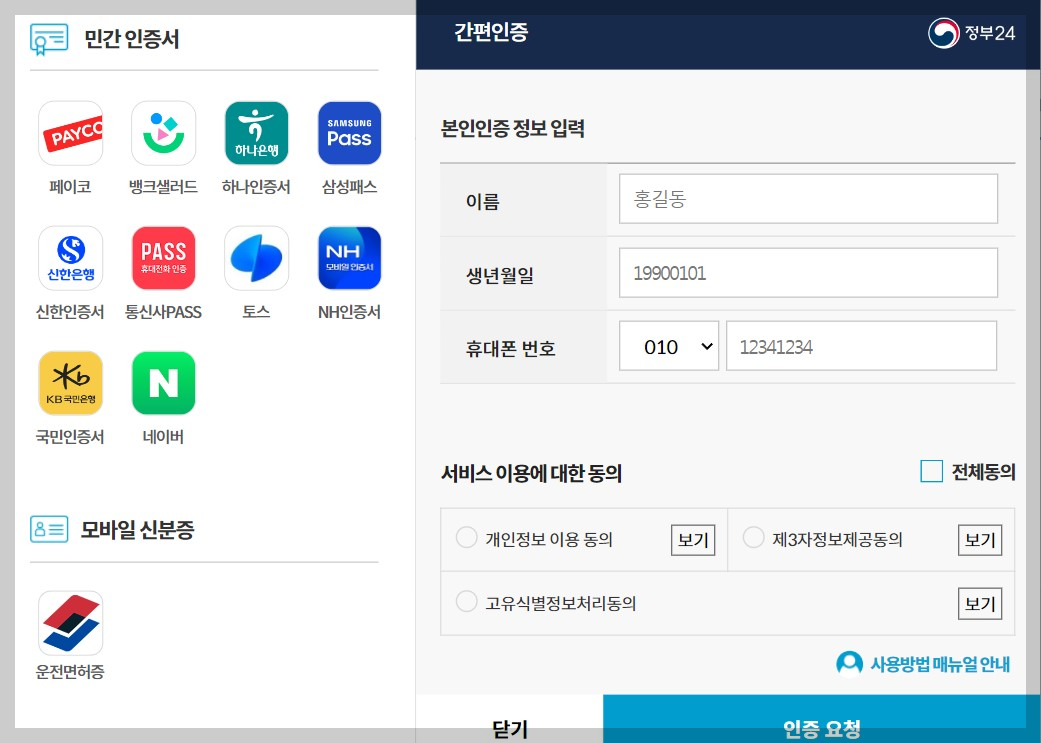Click the 운전면허증 label text
The width and height of the screenshot is (1041, 743).
point(70,671)
